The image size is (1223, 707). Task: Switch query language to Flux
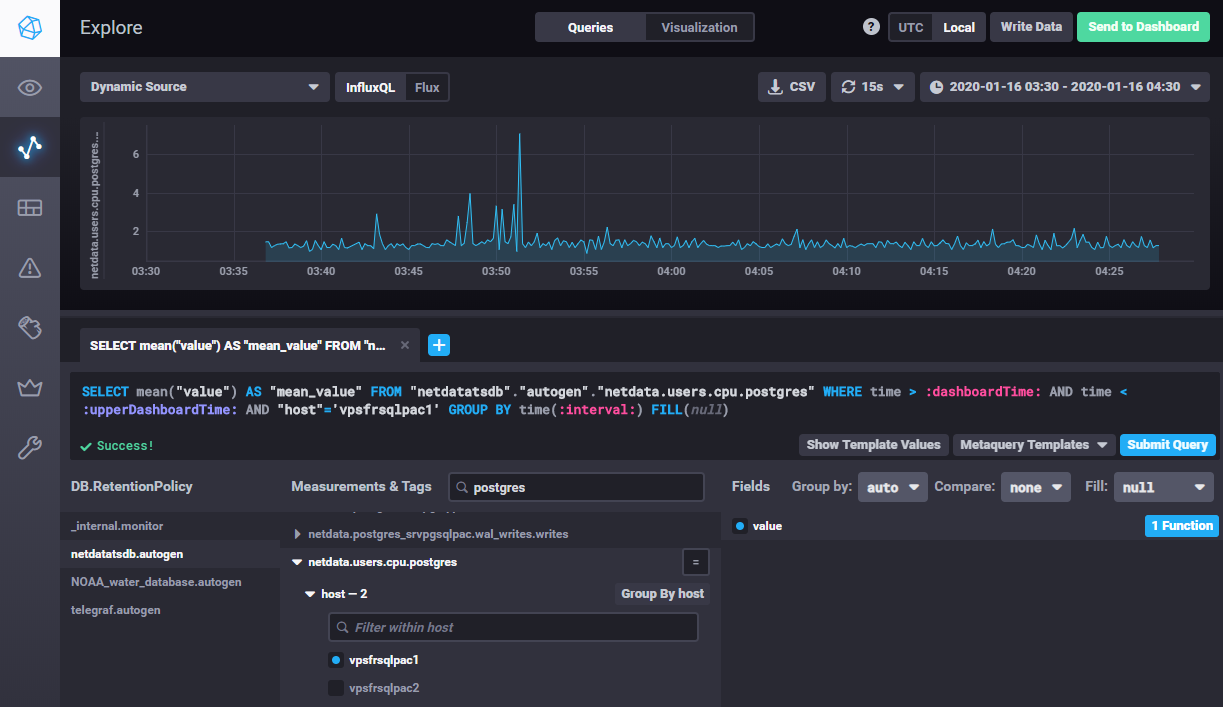click(427, 87)
